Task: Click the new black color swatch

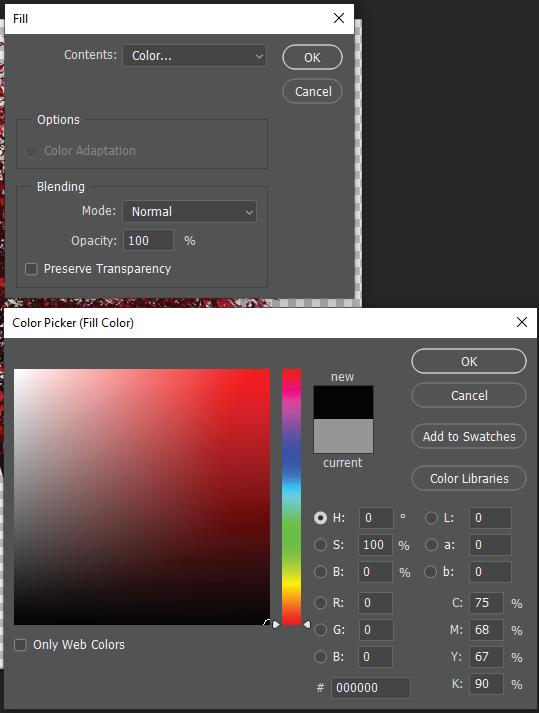Action: (343, 402)
